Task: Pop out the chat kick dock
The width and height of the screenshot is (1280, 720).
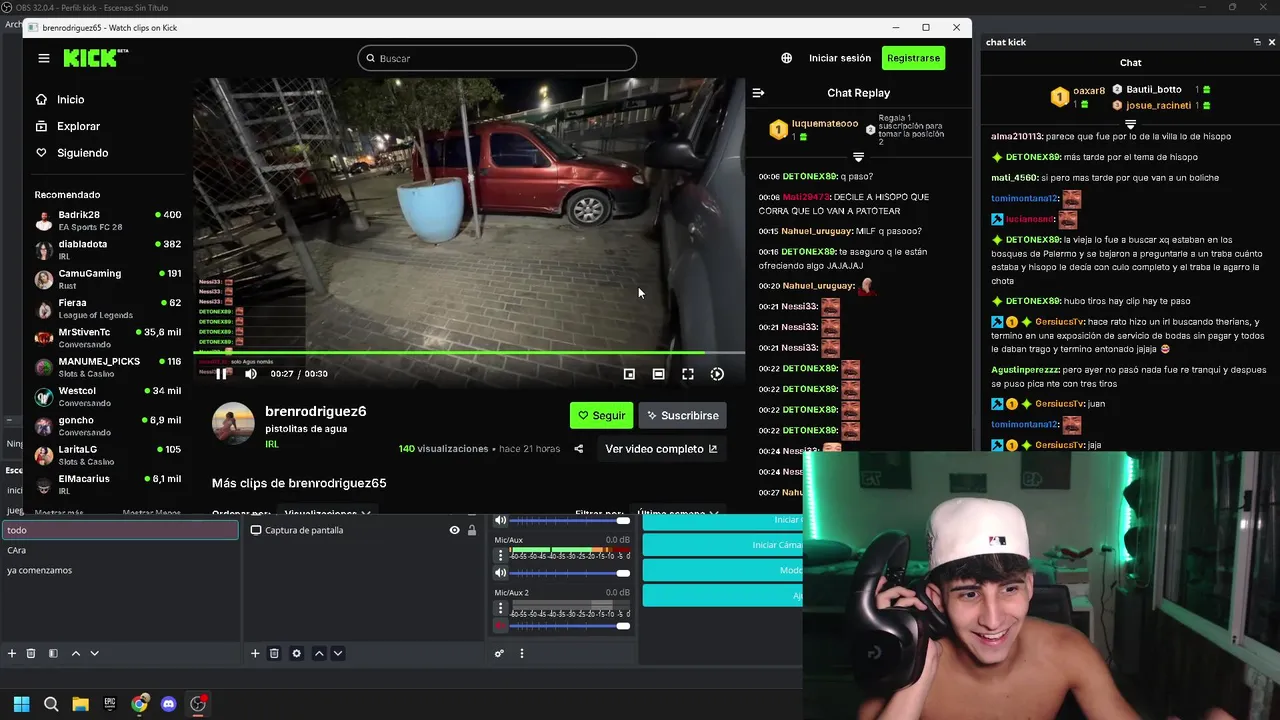Action: point(1257,42)
